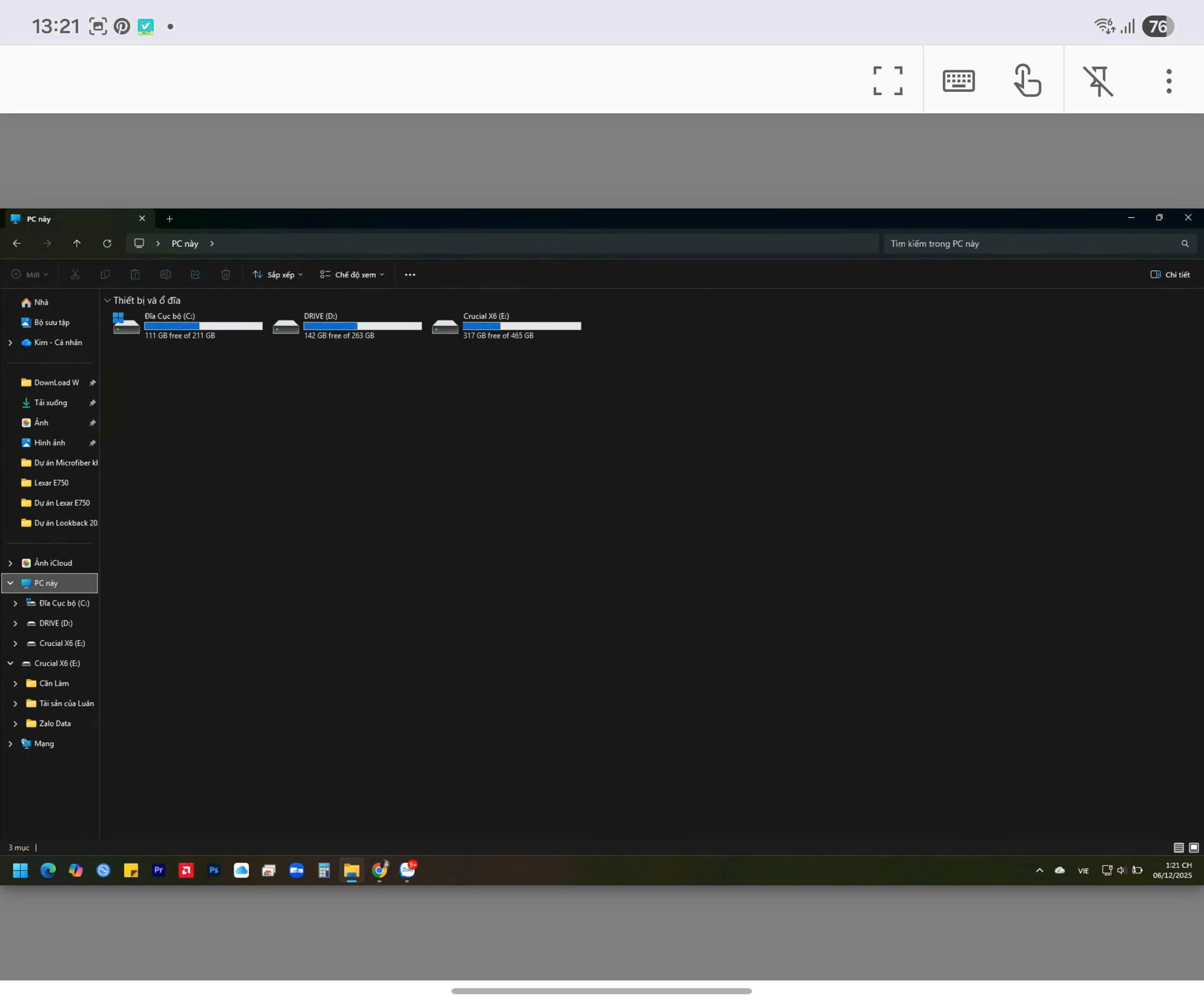The height and width of the screenshot is (1002, 1204).
Task: Toggle the unpin toolbar icon
Action: point(1098,81)
